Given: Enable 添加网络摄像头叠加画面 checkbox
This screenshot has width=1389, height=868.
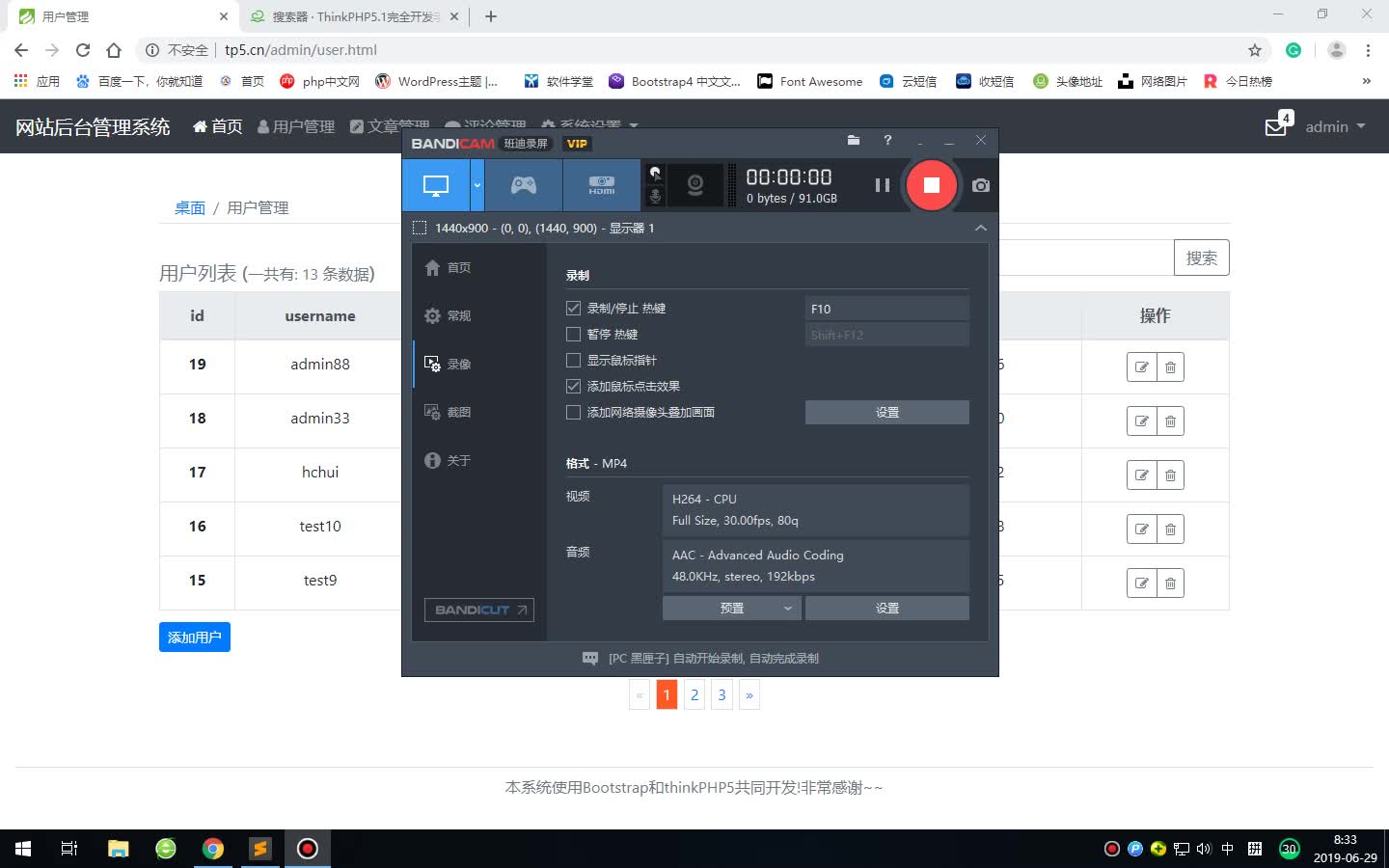Looking at the screenshot, I should (x=573, y=412).
